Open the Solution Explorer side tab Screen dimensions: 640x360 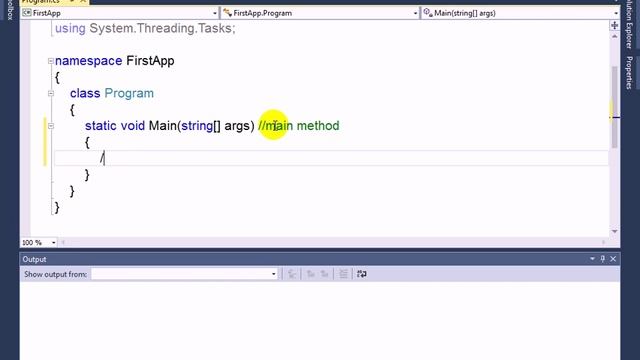629,24
